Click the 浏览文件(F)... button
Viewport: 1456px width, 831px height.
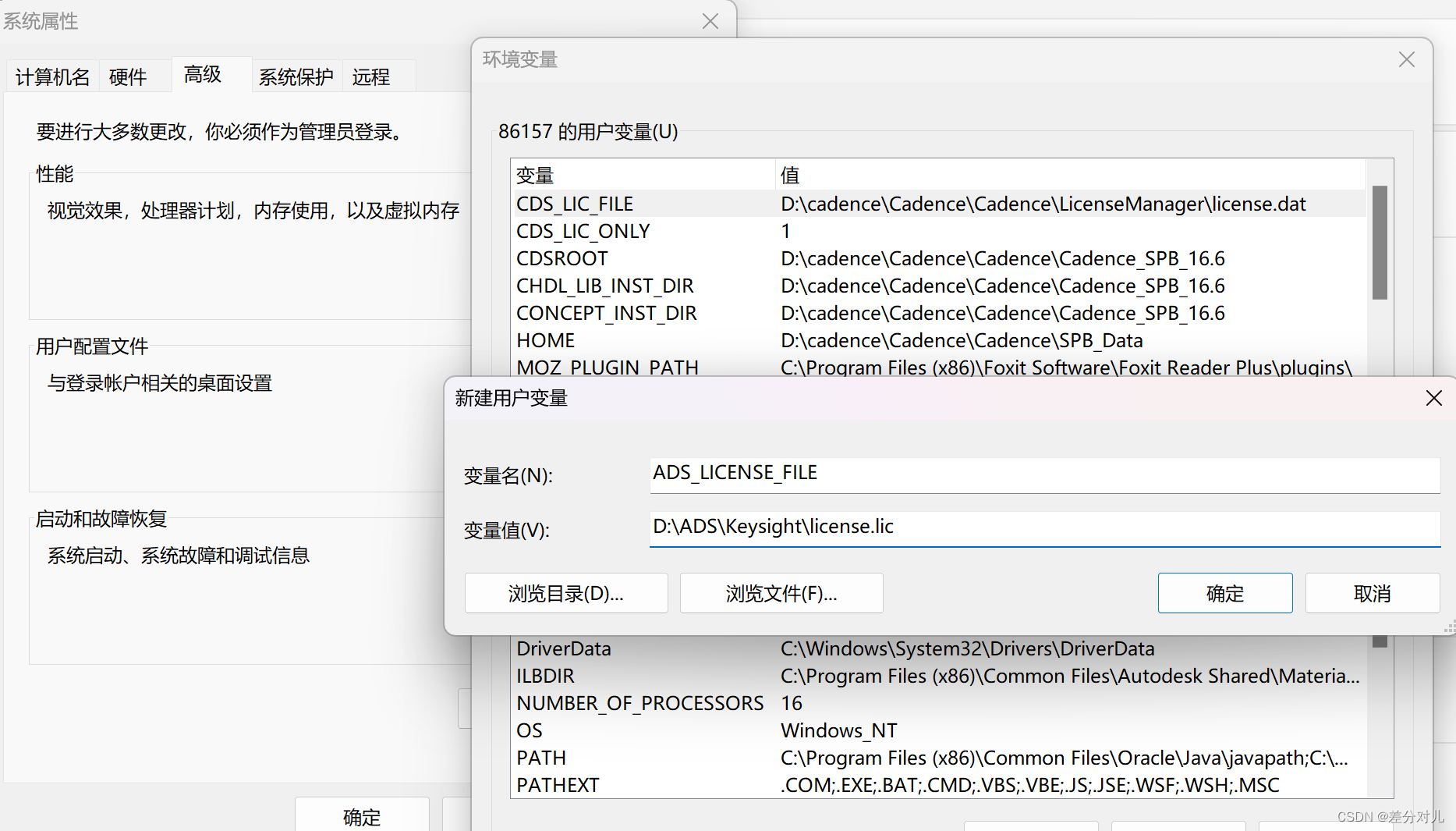(781, 594)
